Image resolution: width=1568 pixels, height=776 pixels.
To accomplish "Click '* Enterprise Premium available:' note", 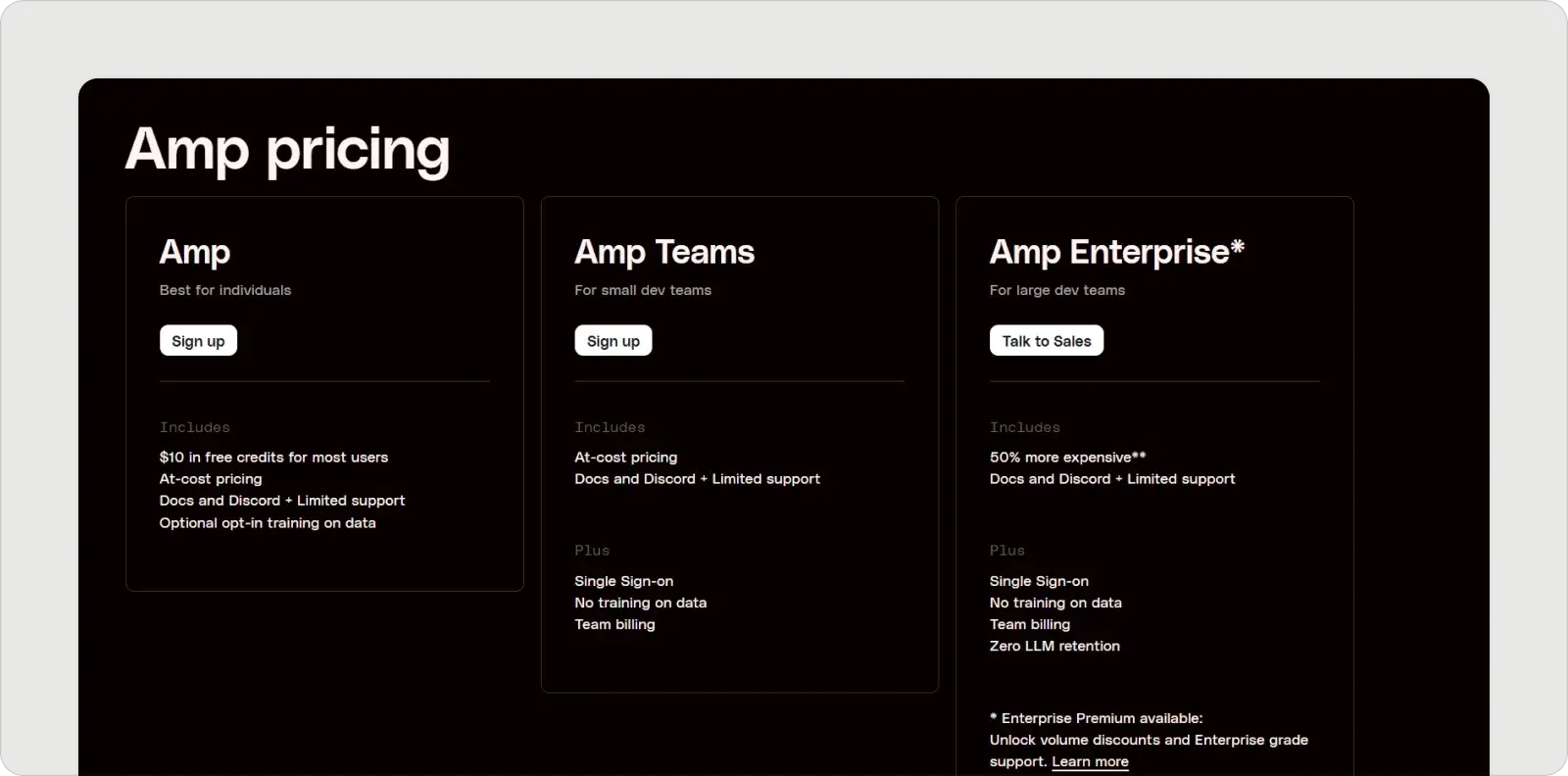I will [x=1096, y=718].
